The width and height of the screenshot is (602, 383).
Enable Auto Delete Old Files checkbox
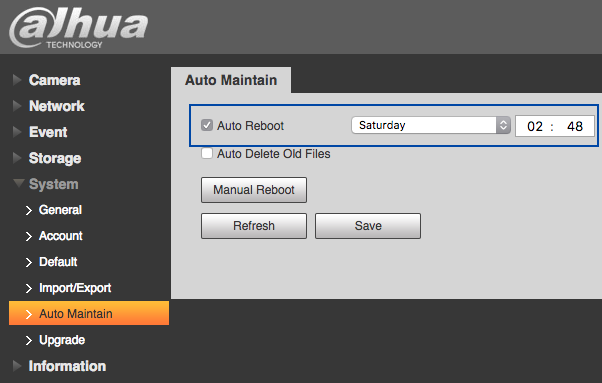[207, 153]
